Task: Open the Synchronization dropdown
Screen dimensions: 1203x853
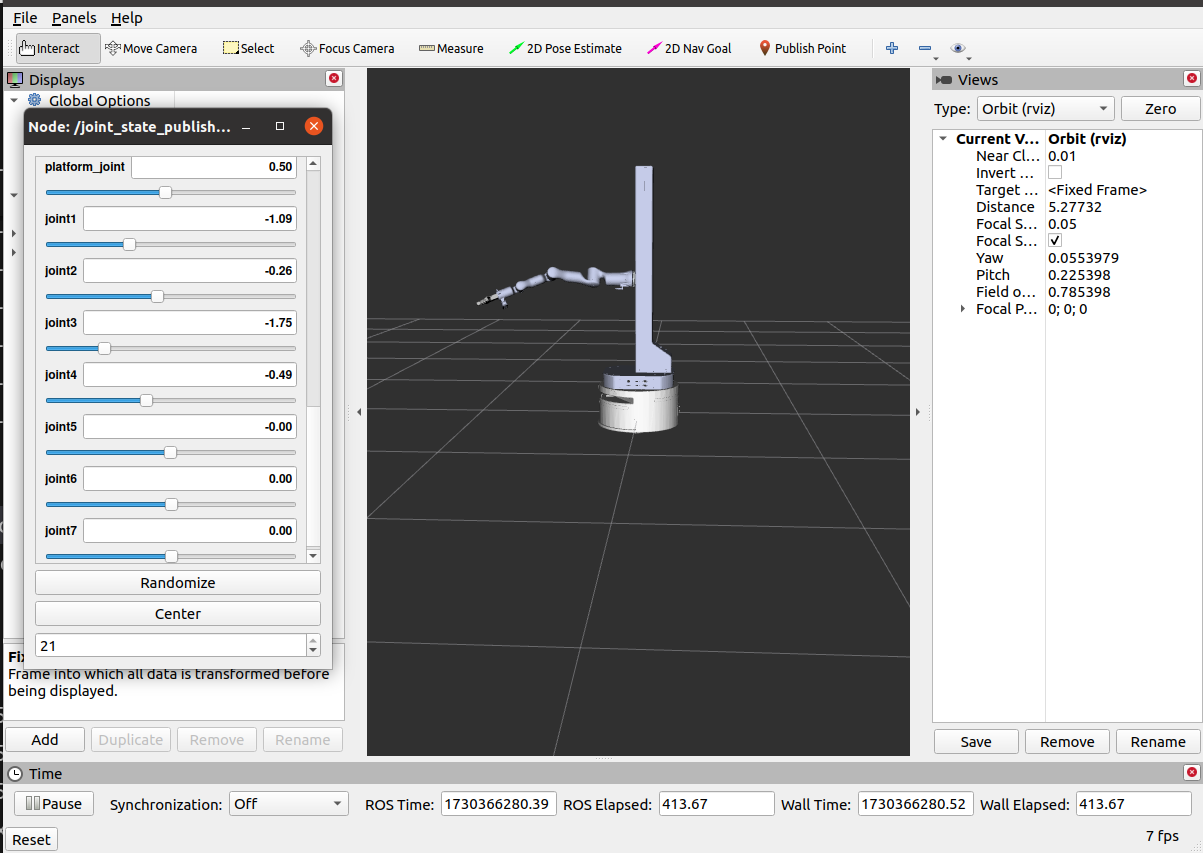Action: [x=288, y=804]
